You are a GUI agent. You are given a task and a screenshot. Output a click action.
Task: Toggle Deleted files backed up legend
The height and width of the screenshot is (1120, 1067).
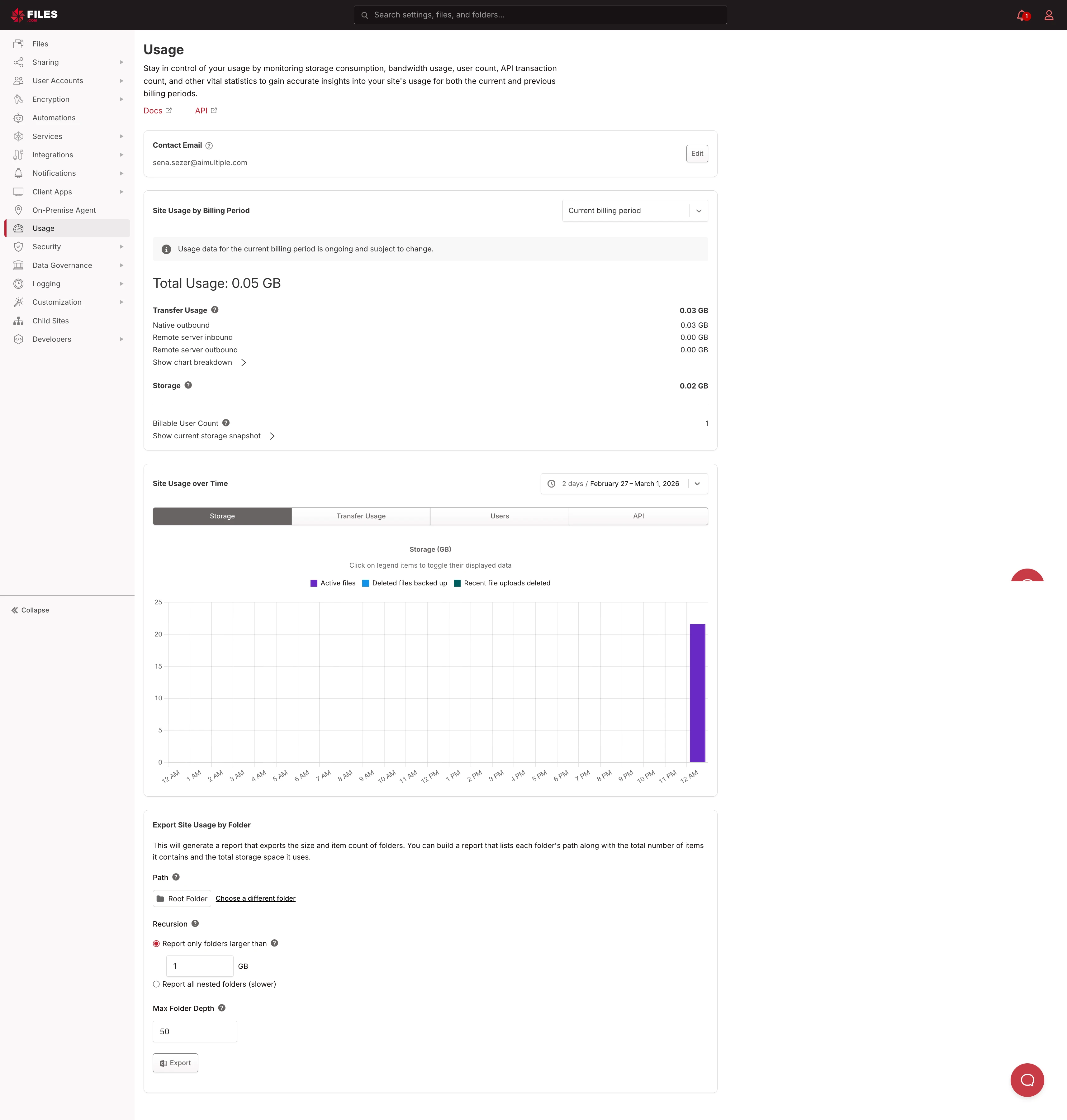click(404, 583)
